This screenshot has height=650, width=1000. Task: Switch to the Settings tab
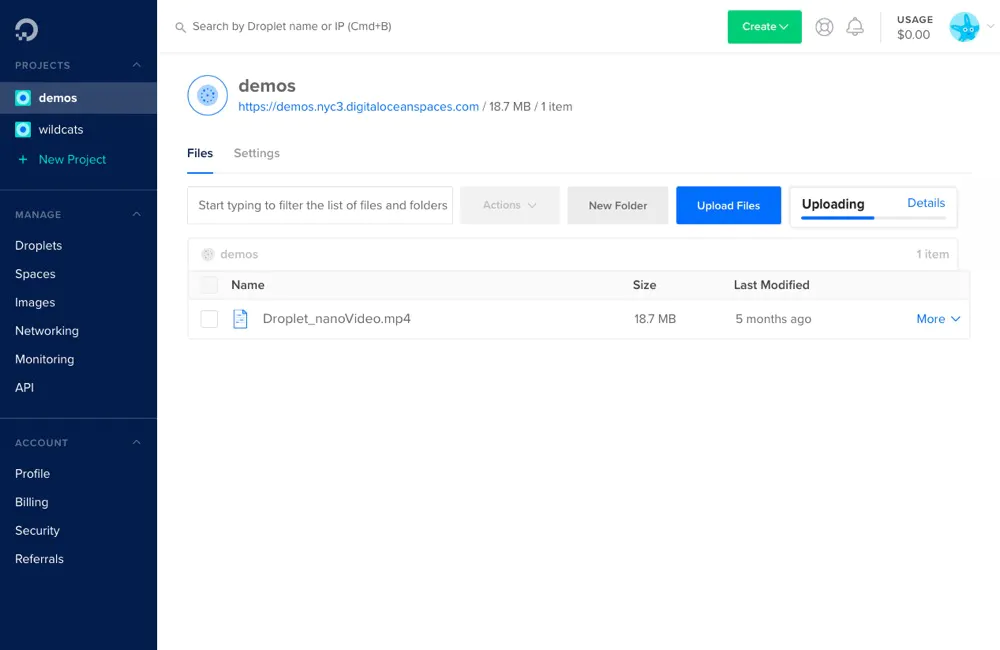(256, 153)
